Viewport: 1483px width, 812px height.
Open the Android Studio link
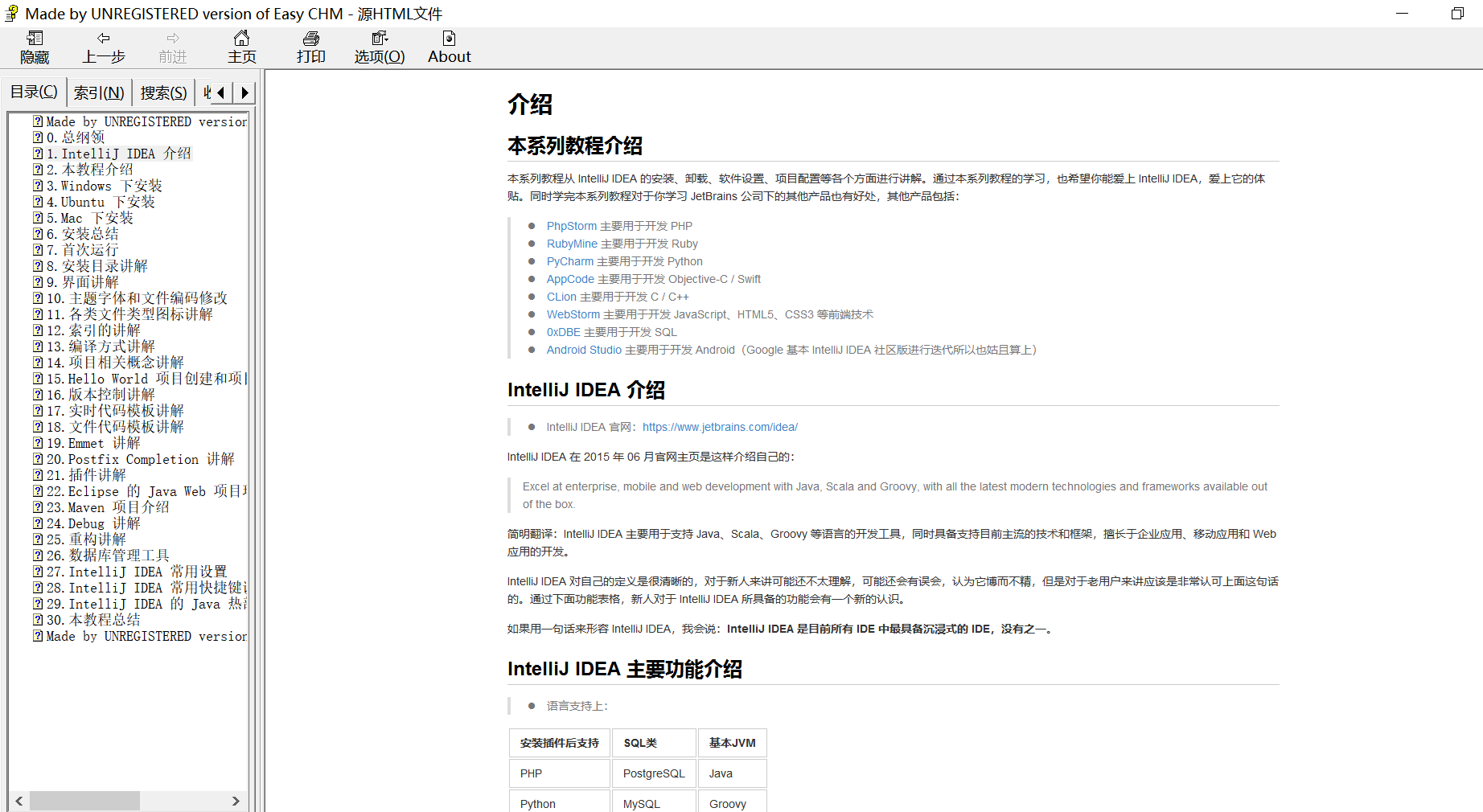click(584, 350)
